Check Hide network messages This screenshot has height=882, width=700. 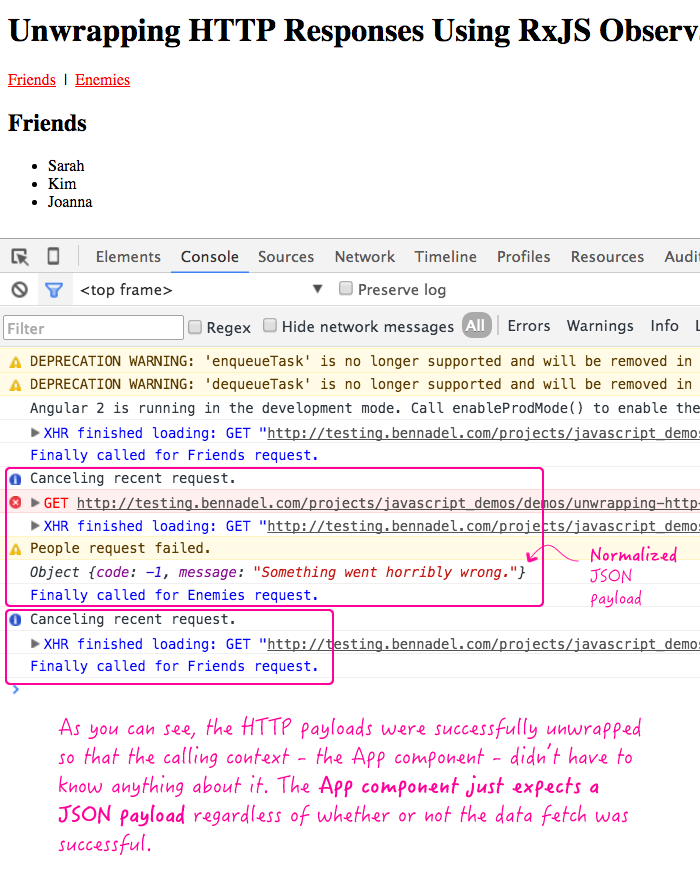[270, 325]
